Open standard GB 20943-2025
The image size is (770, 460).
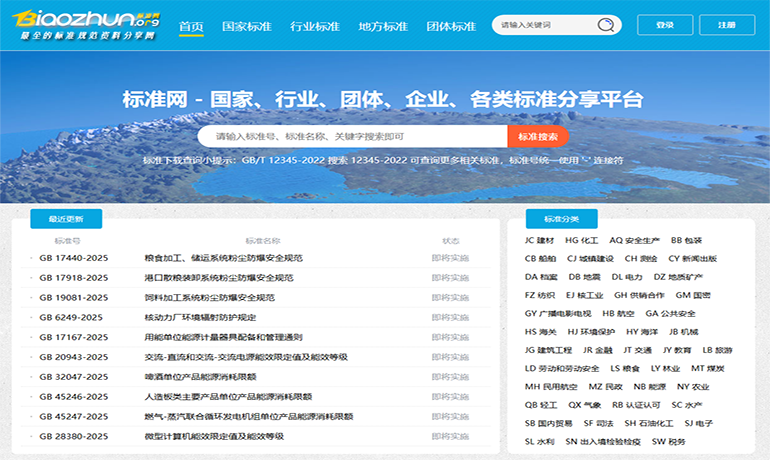(74, 357)
